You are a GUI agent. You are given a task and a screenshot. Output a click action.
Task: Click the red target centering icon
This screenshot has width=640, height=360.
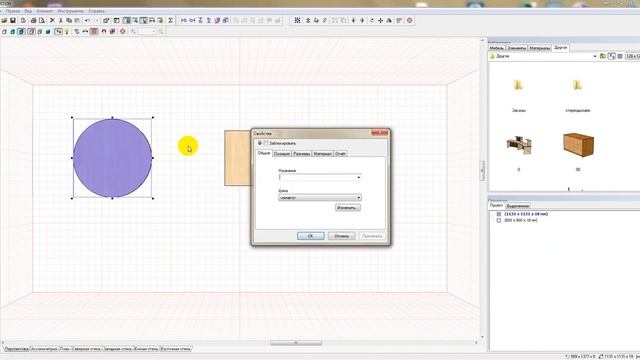[x=122, y=31]
